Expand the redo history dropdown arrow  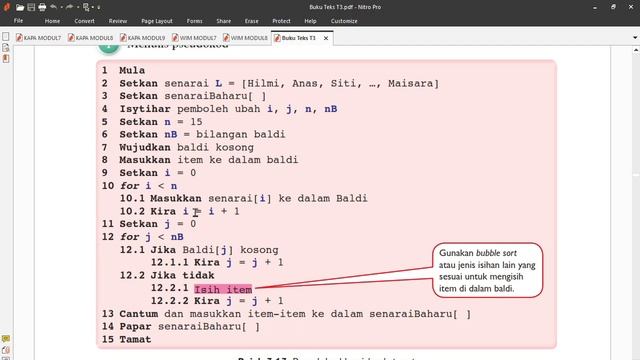pos(78,7)
